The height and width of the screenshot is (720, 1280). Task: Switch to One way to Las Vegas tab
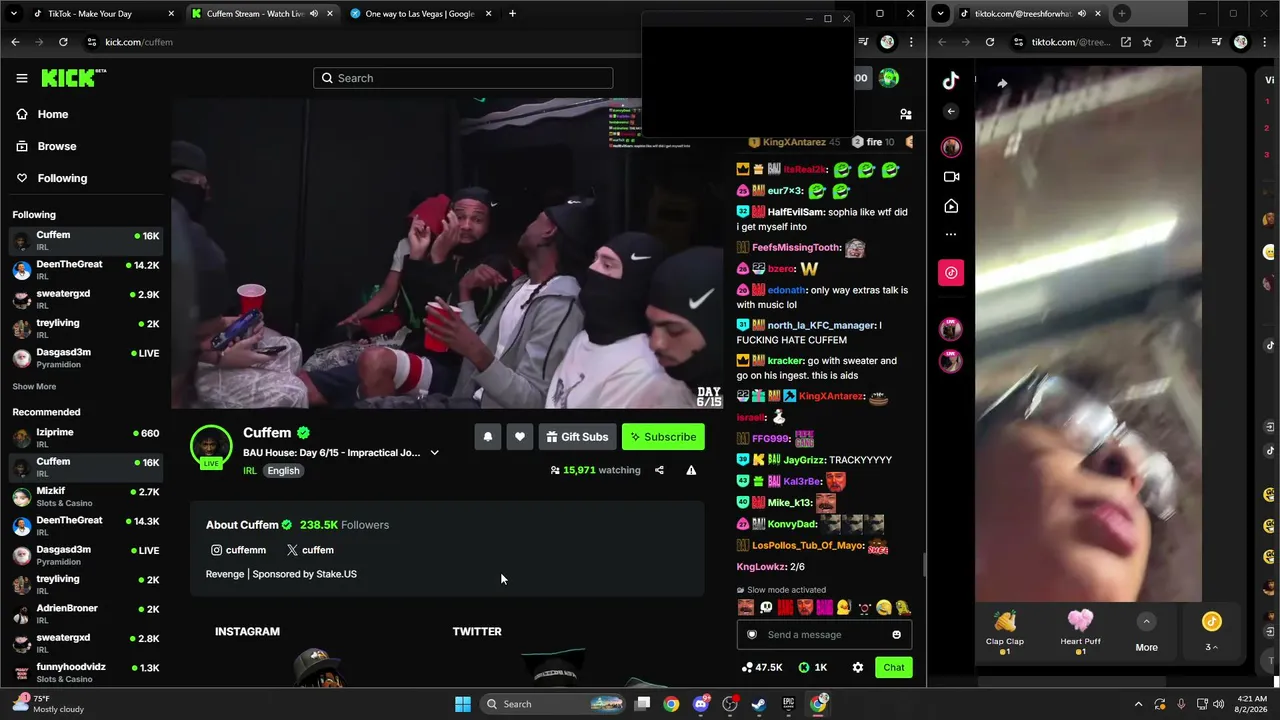tap(419, 14)
